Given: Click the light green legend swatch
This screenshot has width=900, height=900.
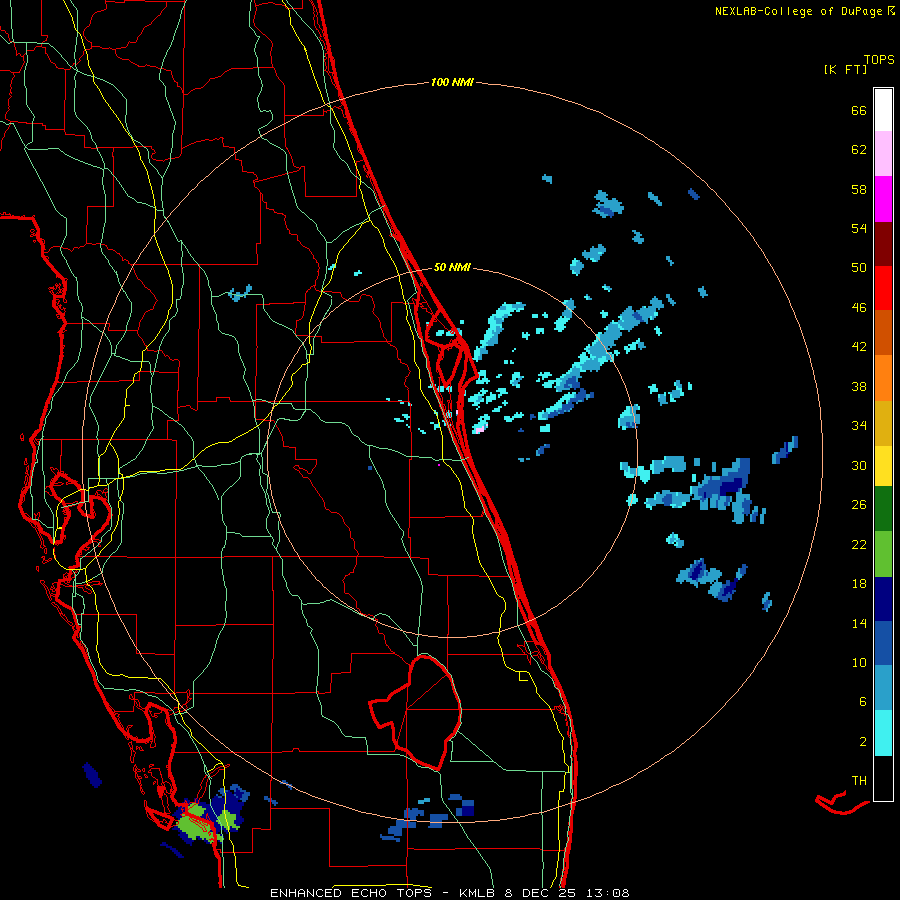Looking at the screenshot, I should coord(883,554).
